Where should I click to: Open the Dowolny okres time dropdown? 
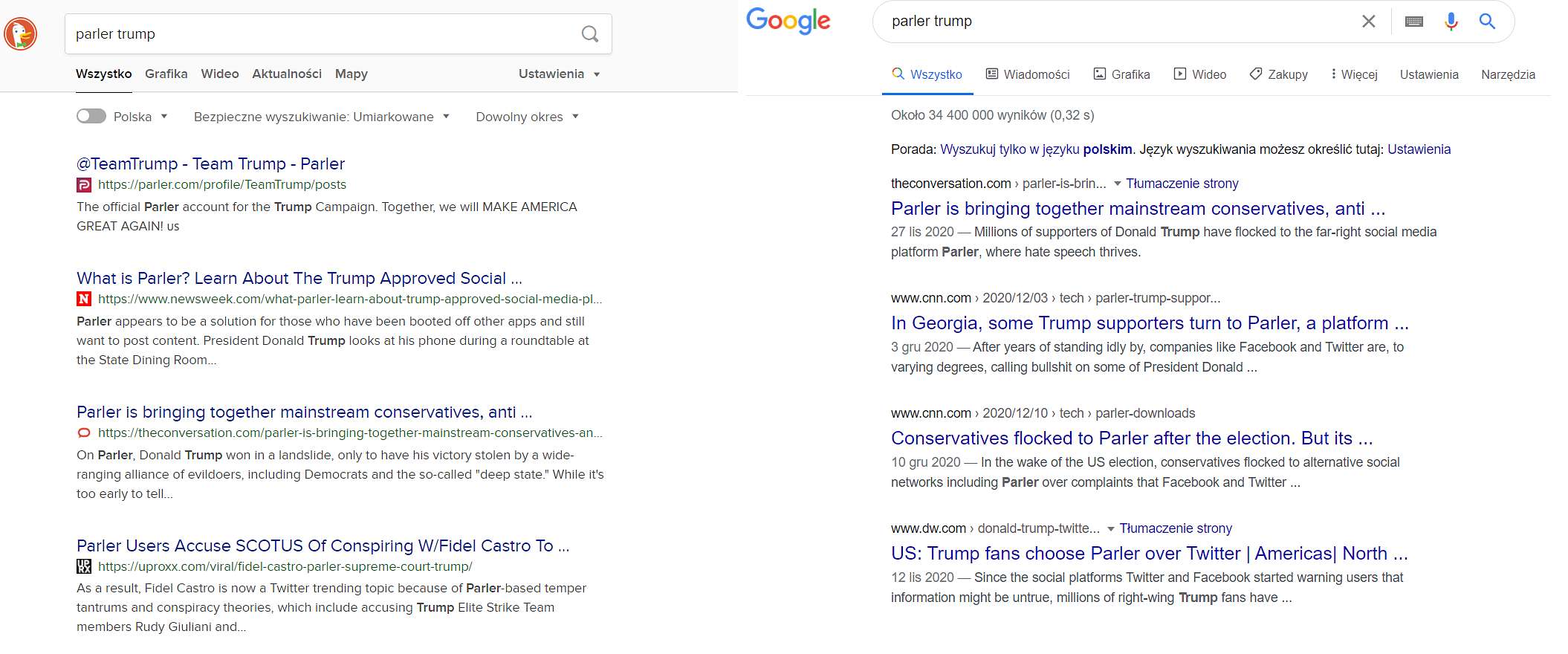click(527, 117)
